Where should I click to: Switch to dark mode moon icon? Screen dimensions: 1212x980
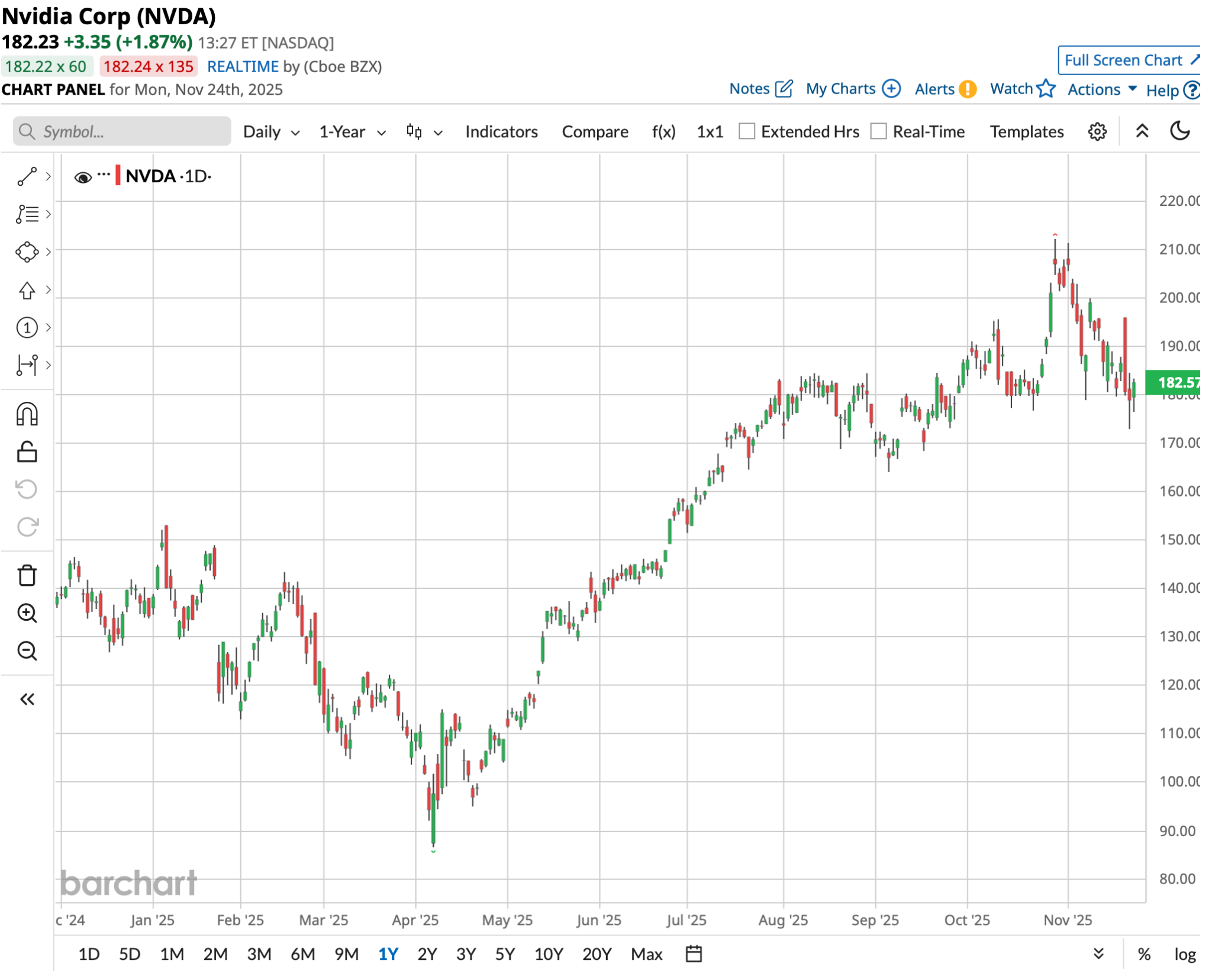point(1179,131)
